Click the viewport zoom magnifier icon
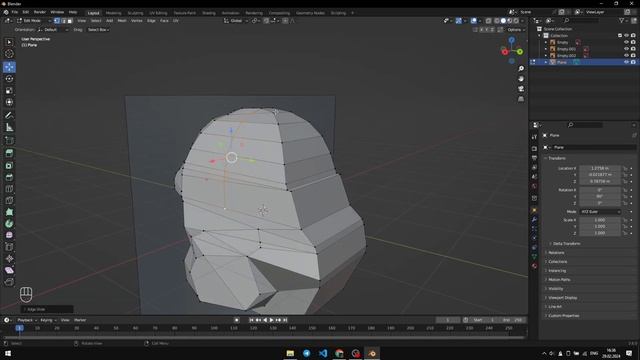This screenshot has width=640, height=360. click(521, 69)
